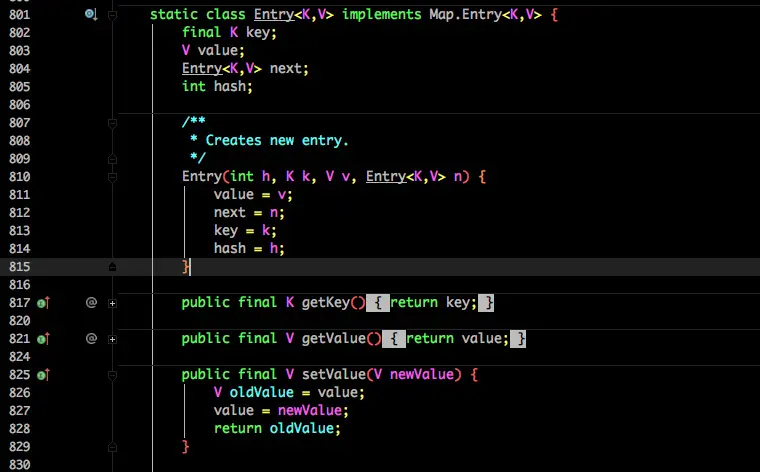This screenshot has height=472, width=760.
Task: Click line number 801 in the gutter
Action: pos(19,15)
